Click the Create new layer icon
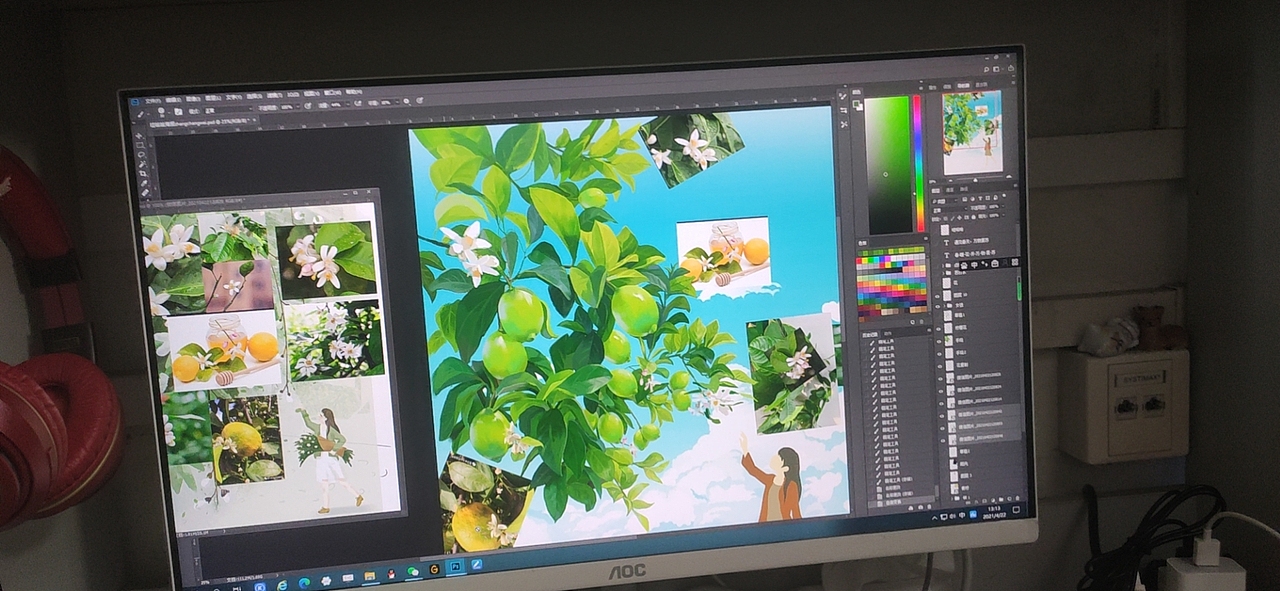This screenshot has width=1280, height=591. point(1009,499)
